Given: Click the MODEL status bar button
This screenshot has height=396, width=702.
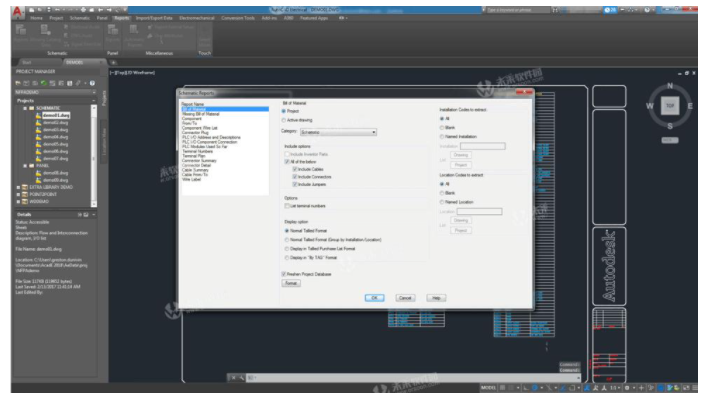Looking at the screenshot, I should pyautogui.click(x=488, y=387).
